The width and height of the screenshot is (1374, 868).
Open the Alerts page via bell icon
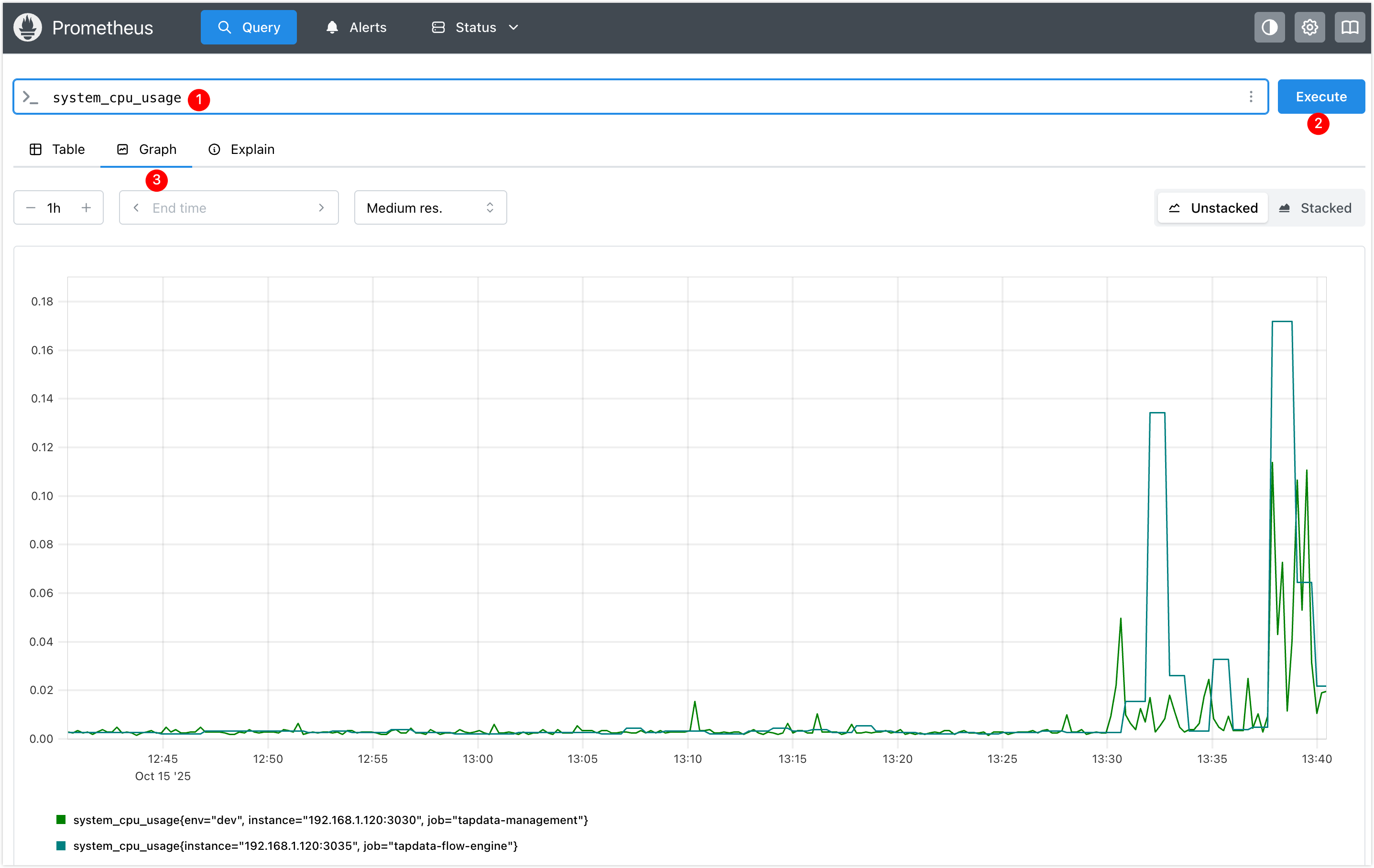click(331, 27)
